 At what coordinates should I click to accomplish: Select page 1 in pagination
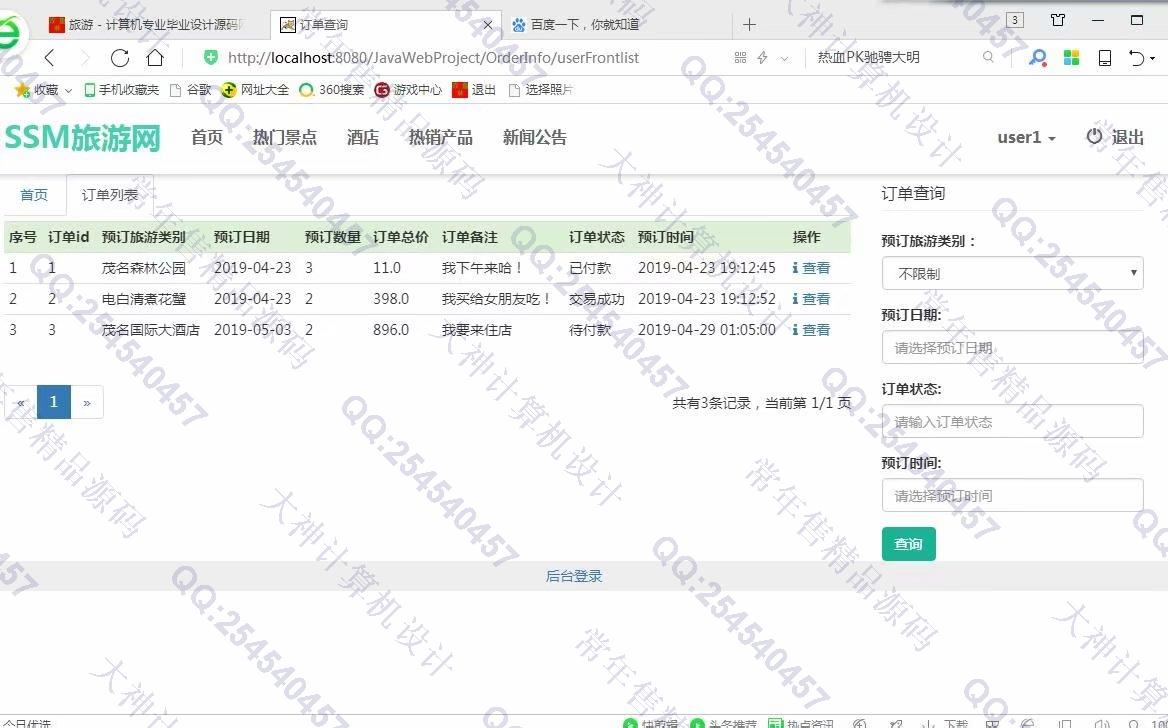coord(54,402)
